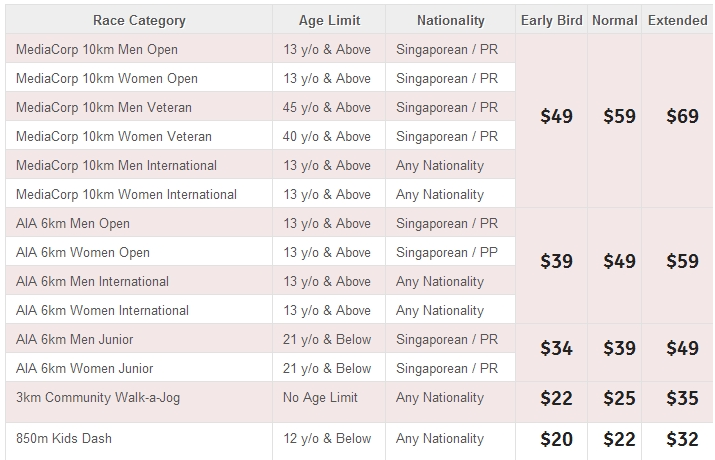Select AIA 6km Men Open category
This screenshot has width=715, height=460.
pos(73,223)
